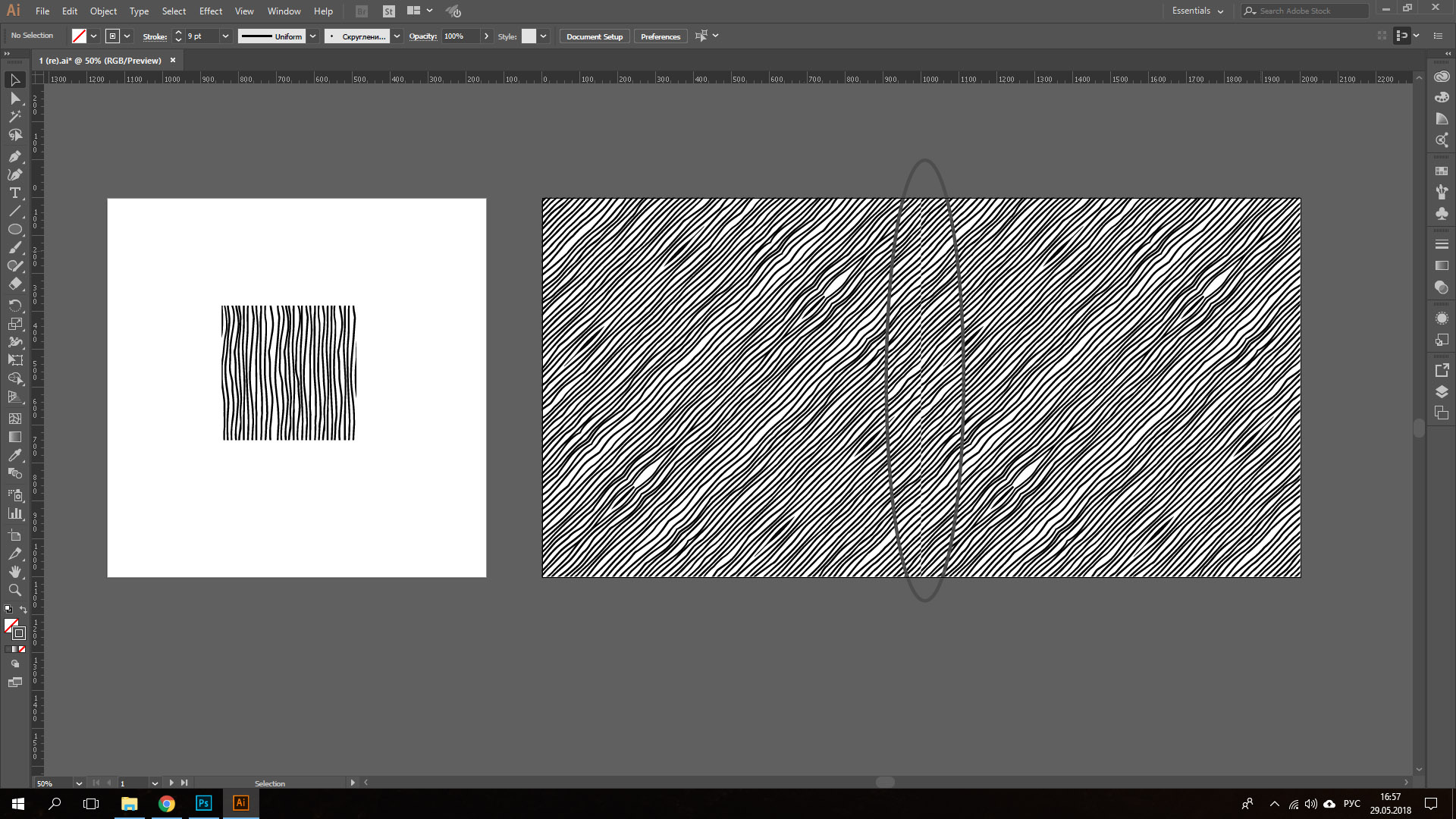Open the Essentials workspace switcher
Viewport: 1456px width, 819px height.
tap(1197, 11)
